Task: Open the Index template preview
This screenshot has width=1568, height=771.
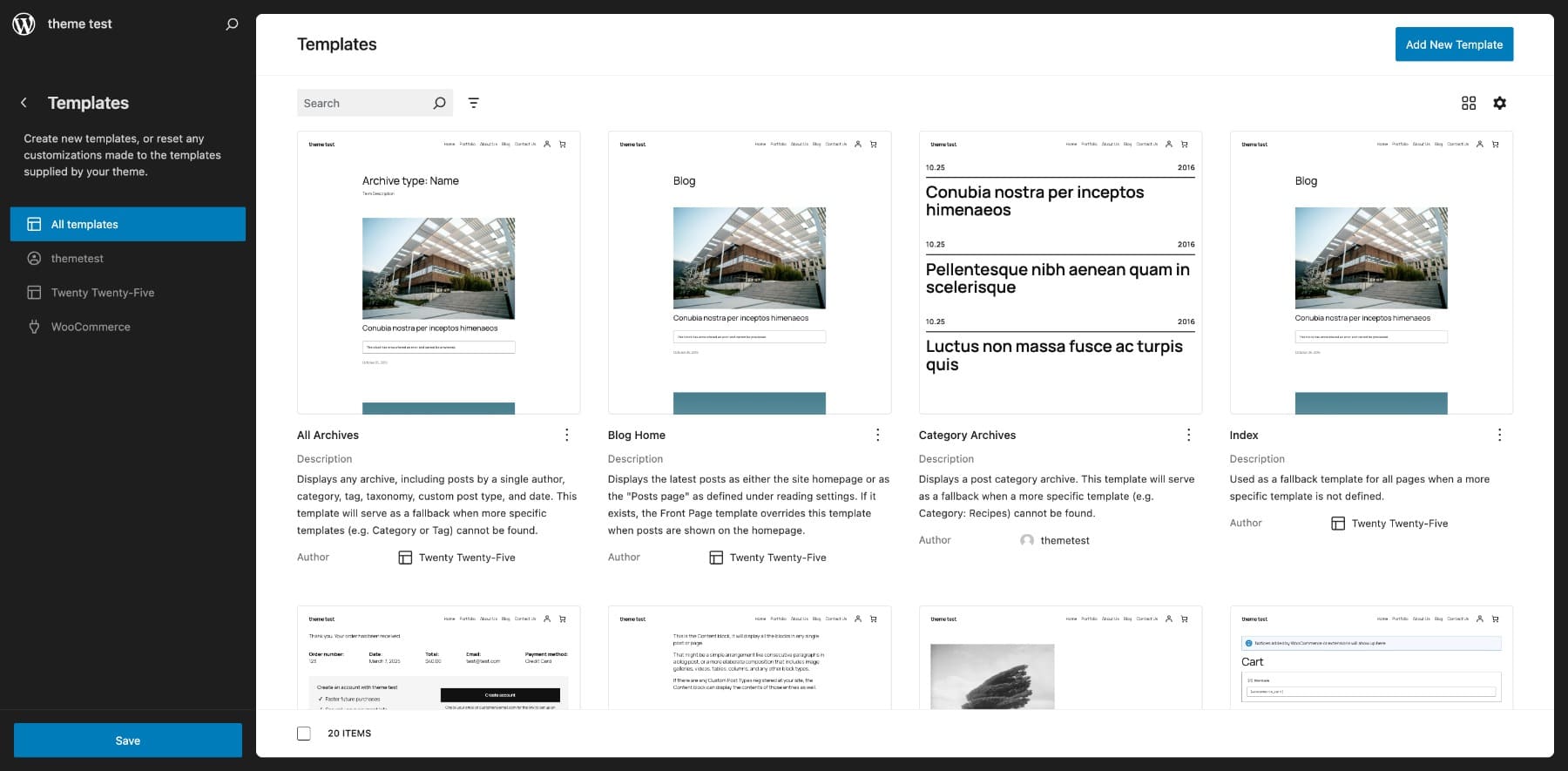Action: 1371,273
